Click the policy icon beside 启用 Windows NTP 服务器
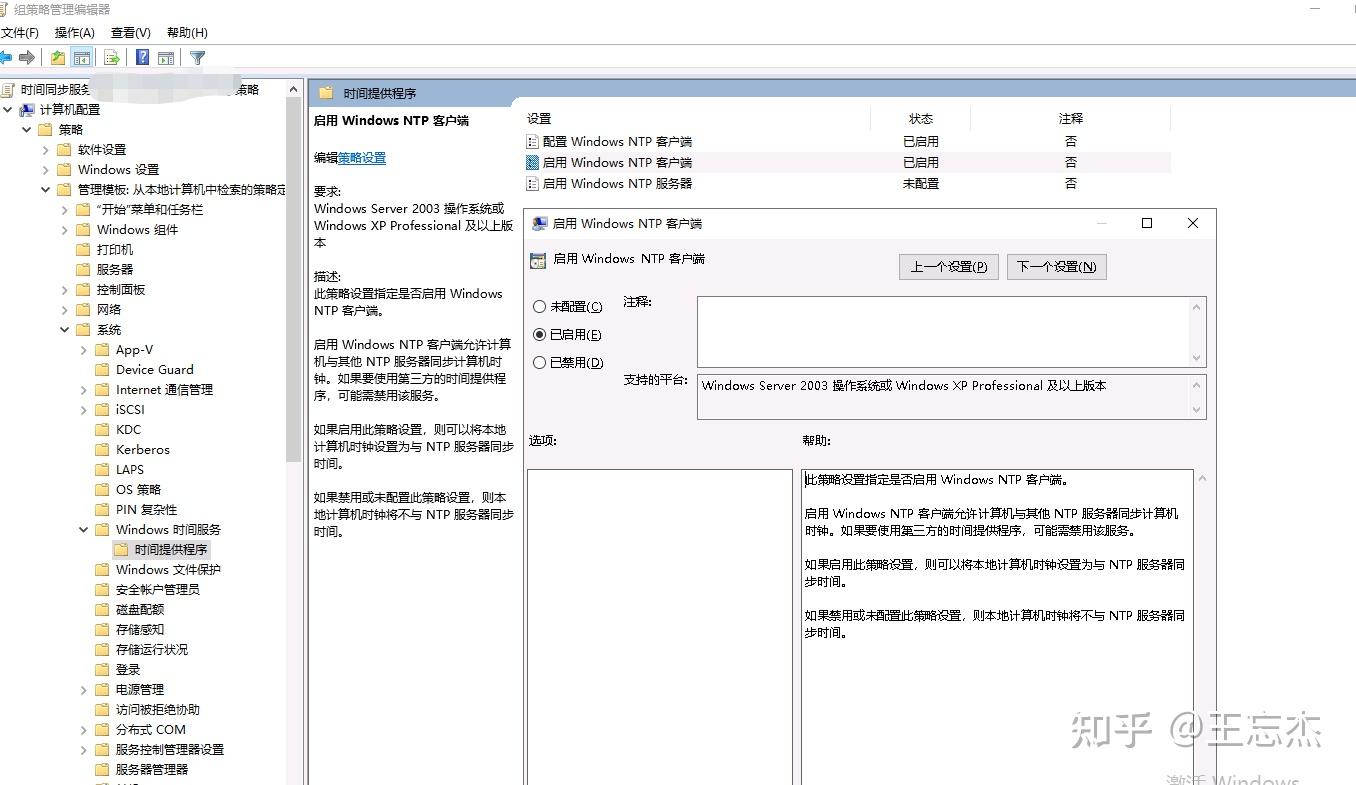Image resolution: width=1356 pixels, height=785 pixels. (x=533, y=184)
